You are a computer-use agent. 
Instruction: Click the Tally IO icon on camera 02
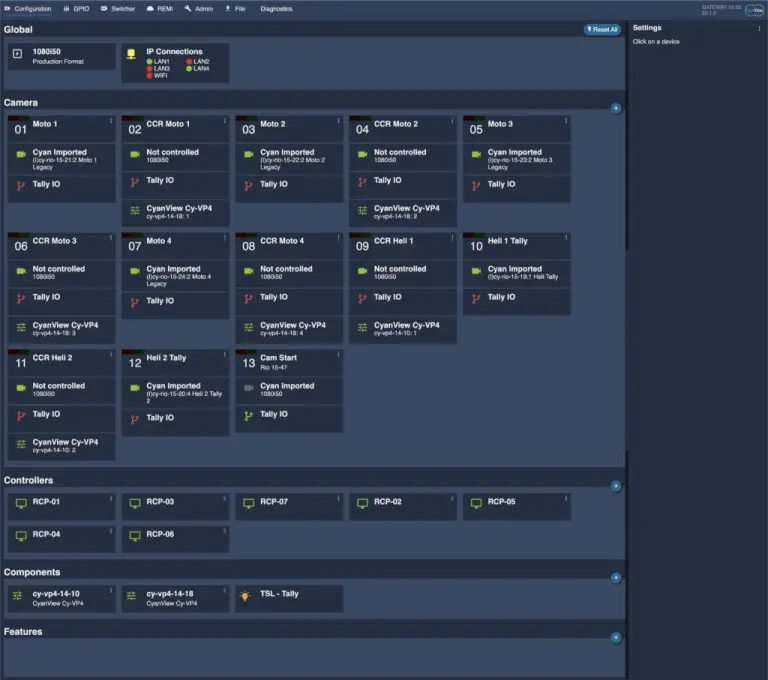coord(133,182)
